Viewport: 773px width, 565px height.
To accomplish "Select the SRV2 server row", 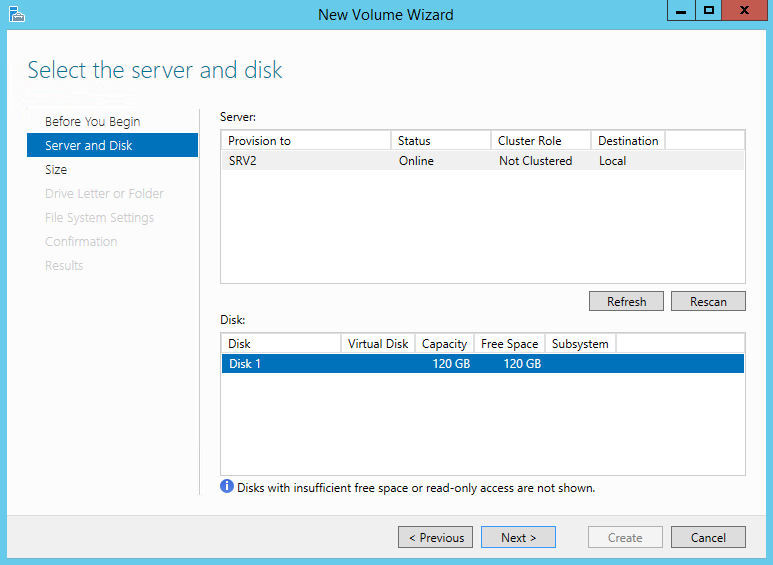I will (482, 160).
